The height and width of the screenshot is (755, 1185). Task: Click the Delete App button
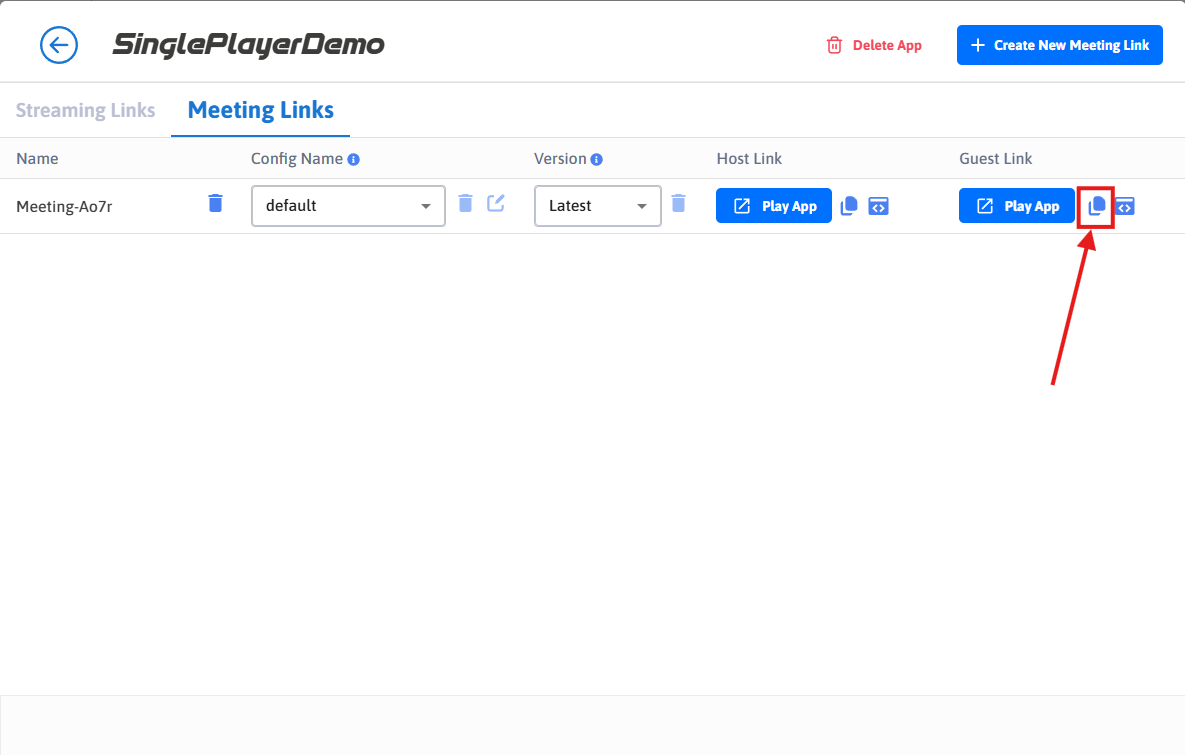point(874,45)
